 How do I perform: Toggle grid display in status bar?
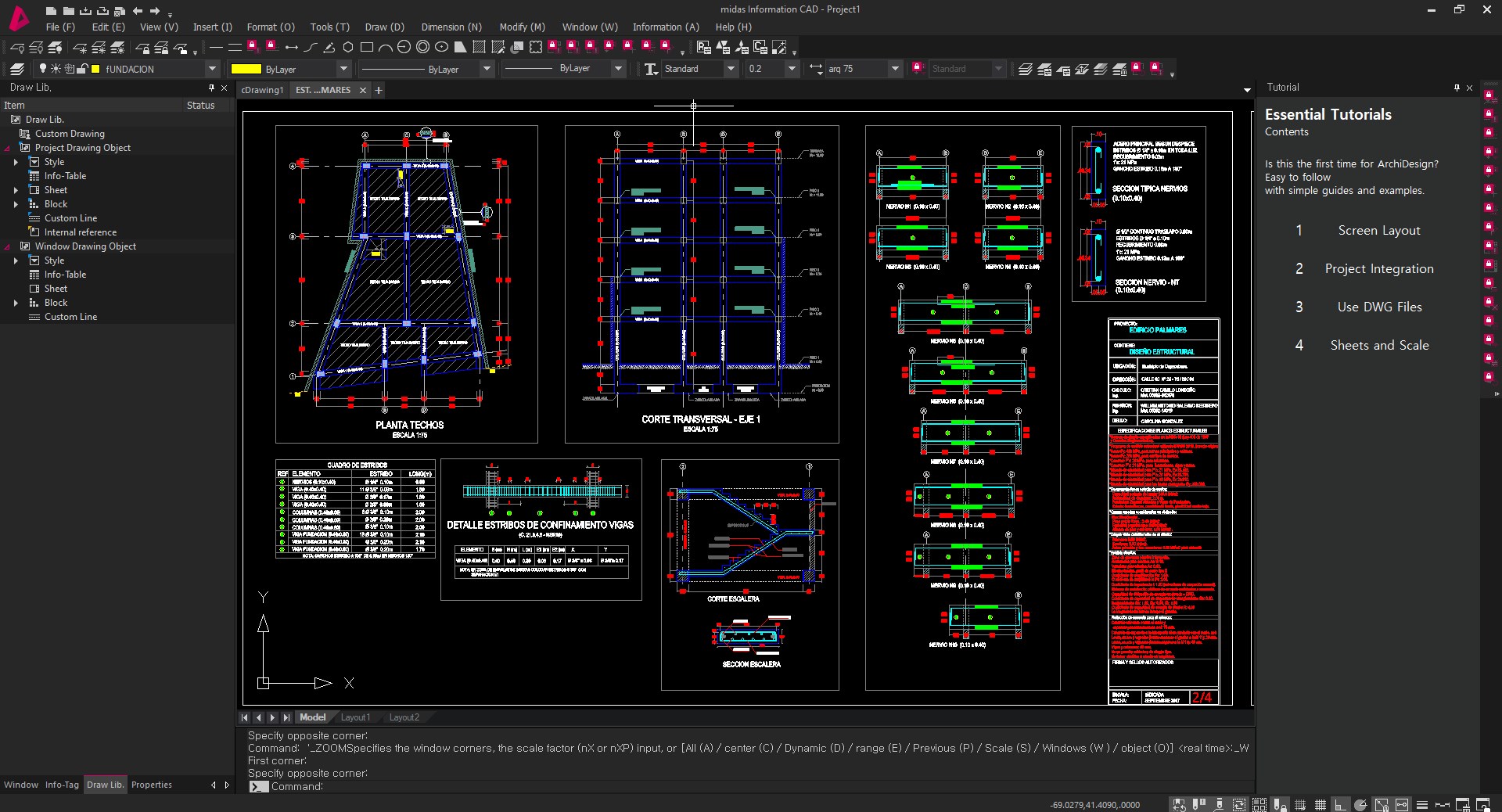(x=1320, y=805)
